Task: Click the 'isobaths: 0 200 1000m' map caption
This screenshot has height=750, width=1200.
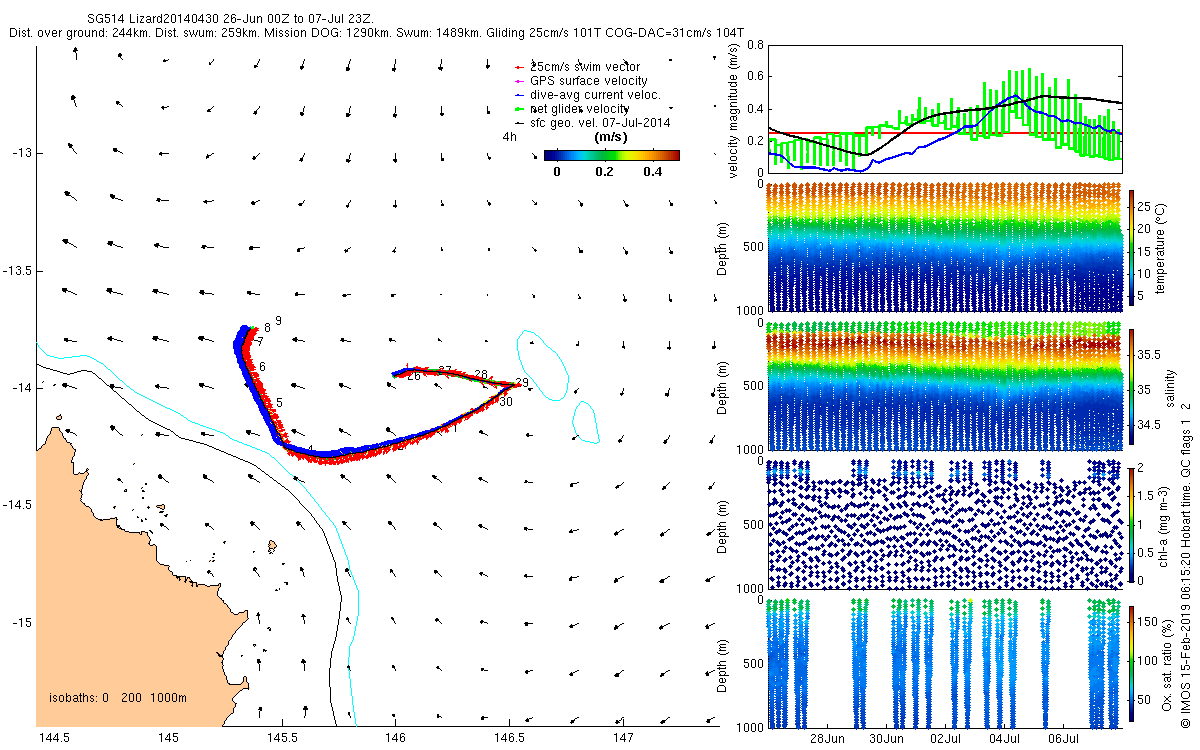Action: tap(118, 698)
